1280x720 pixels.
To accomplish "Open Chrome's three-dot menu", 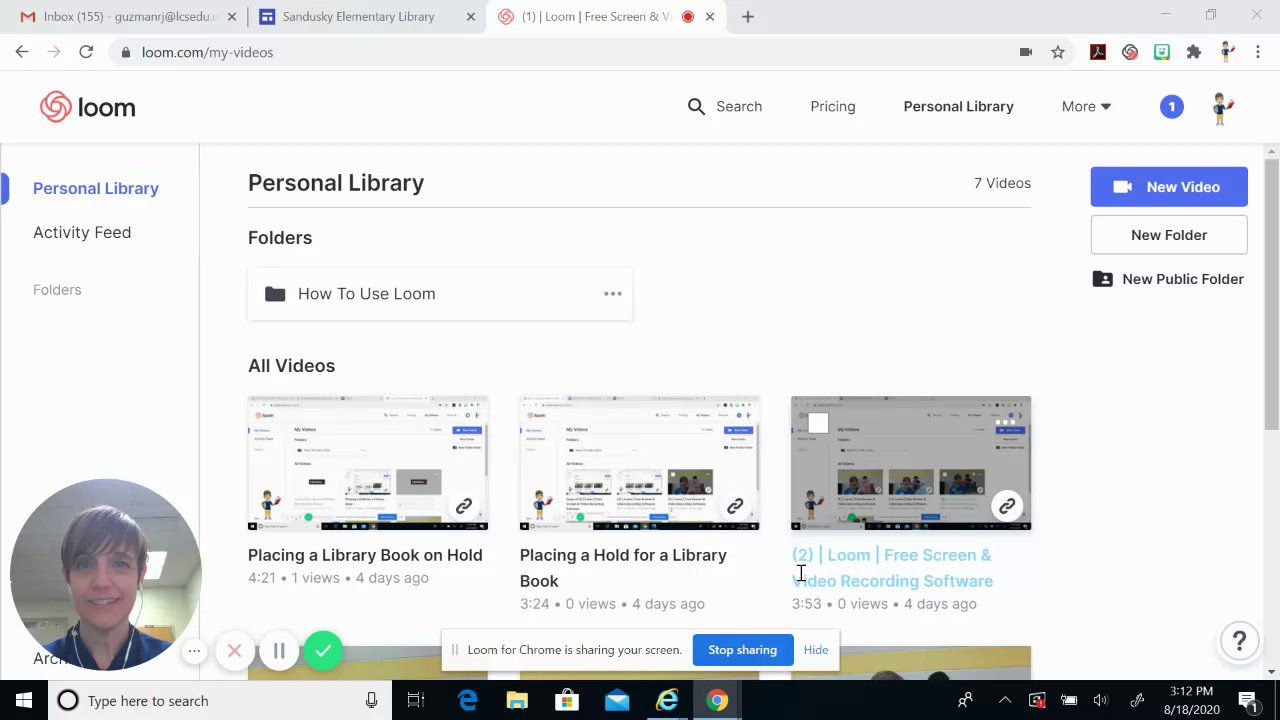I will [1258, 52].
